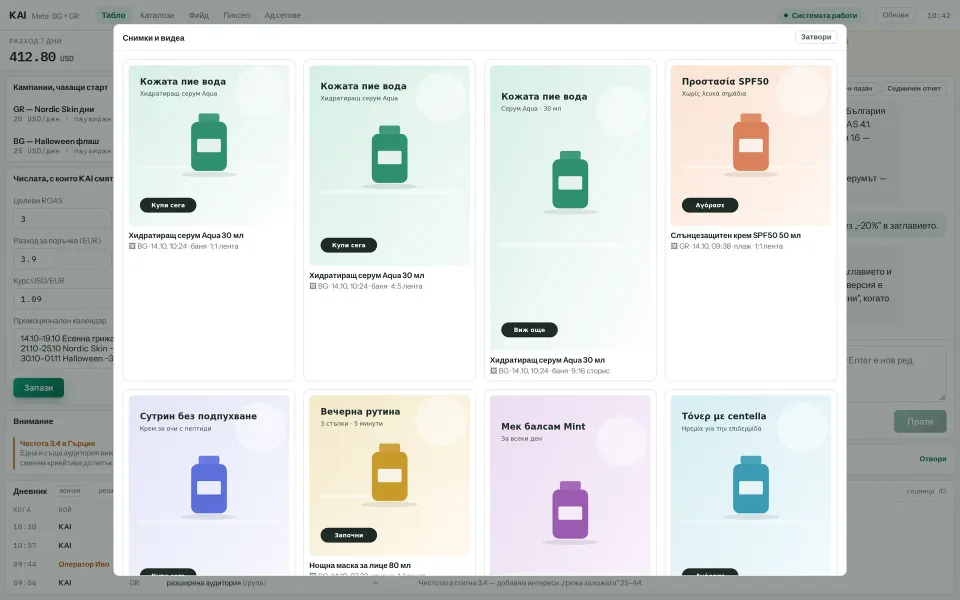Viewport: 960px width, 600px height.
Task: Click into the Промоционален календар text area
Action: click(x=63, y=348)
